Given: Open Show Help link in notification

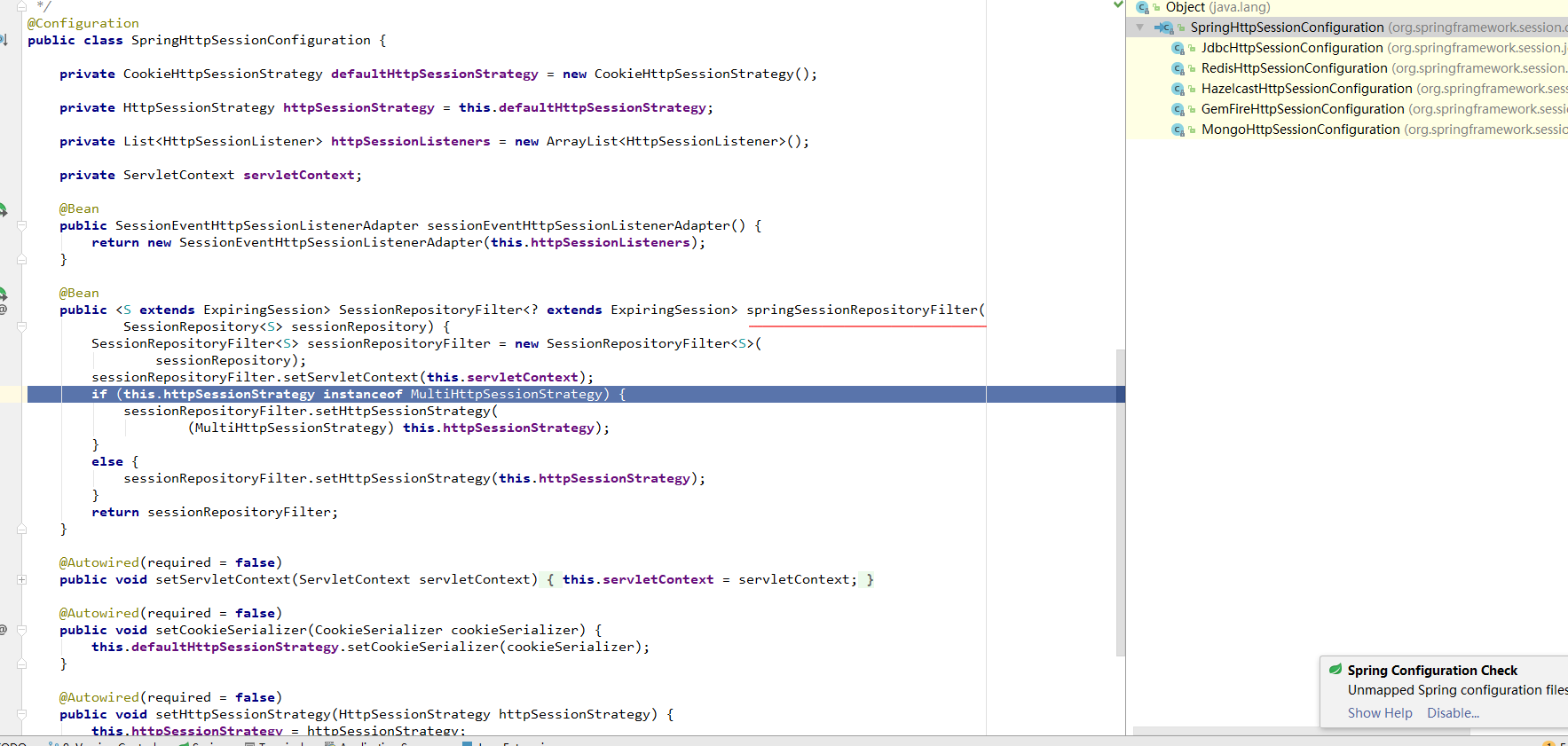Looking at the screenshot, I should tap(1380, 713).
